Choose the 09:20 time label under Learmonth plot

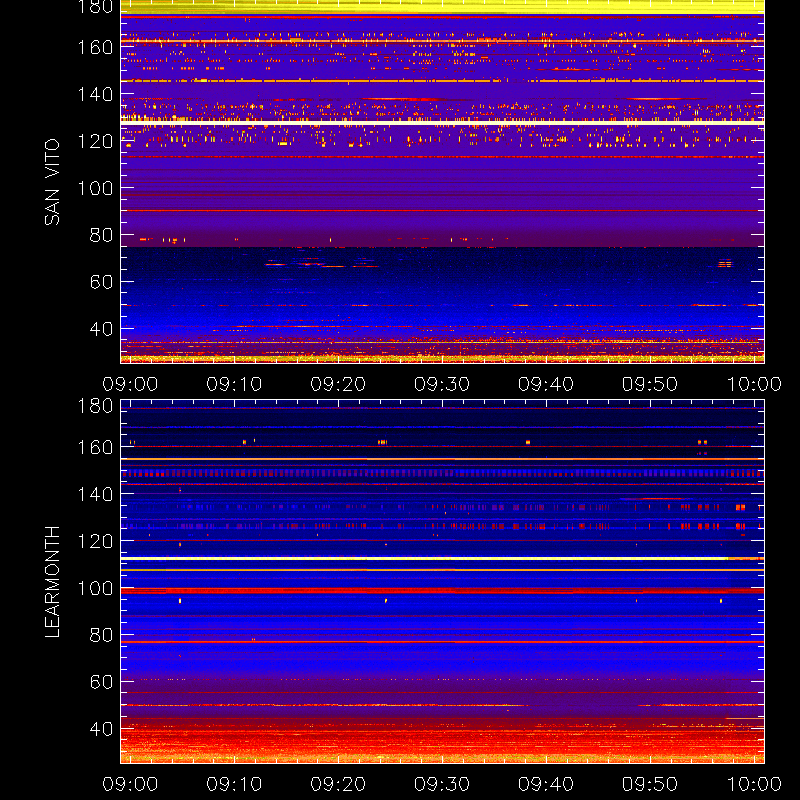pyautogui.click(x=338, y=784)
